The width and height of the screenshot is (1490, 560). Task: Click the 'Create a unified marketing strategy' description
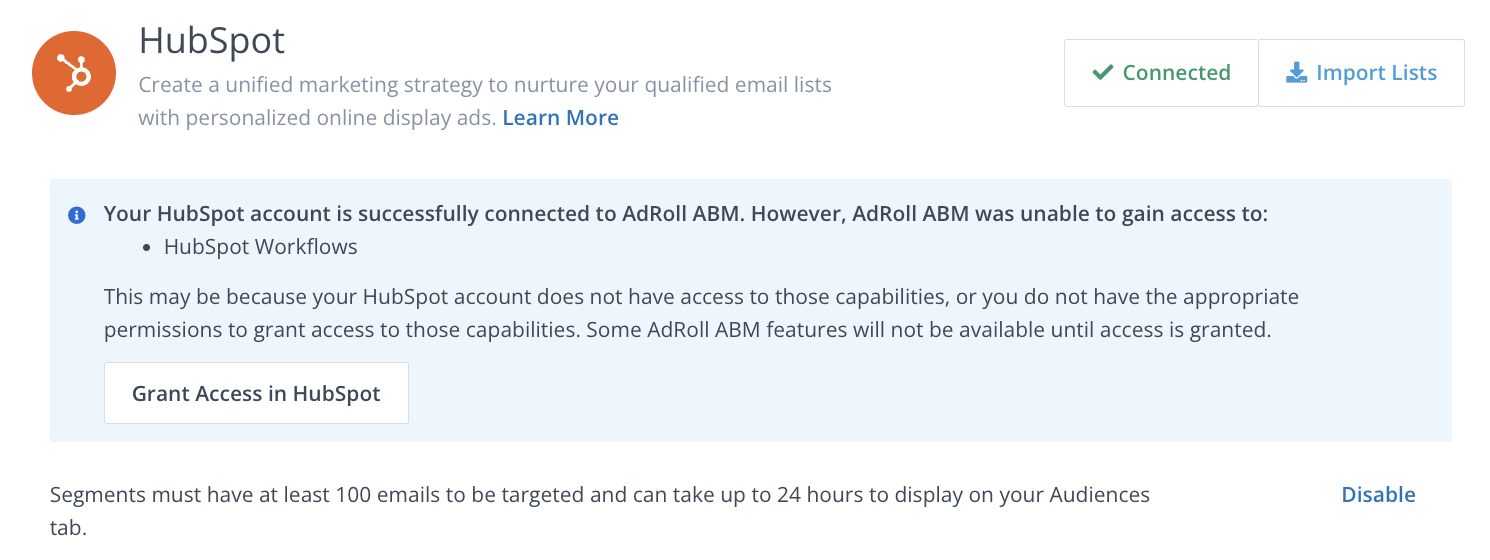pyautogui.click(x=485, y=85)
